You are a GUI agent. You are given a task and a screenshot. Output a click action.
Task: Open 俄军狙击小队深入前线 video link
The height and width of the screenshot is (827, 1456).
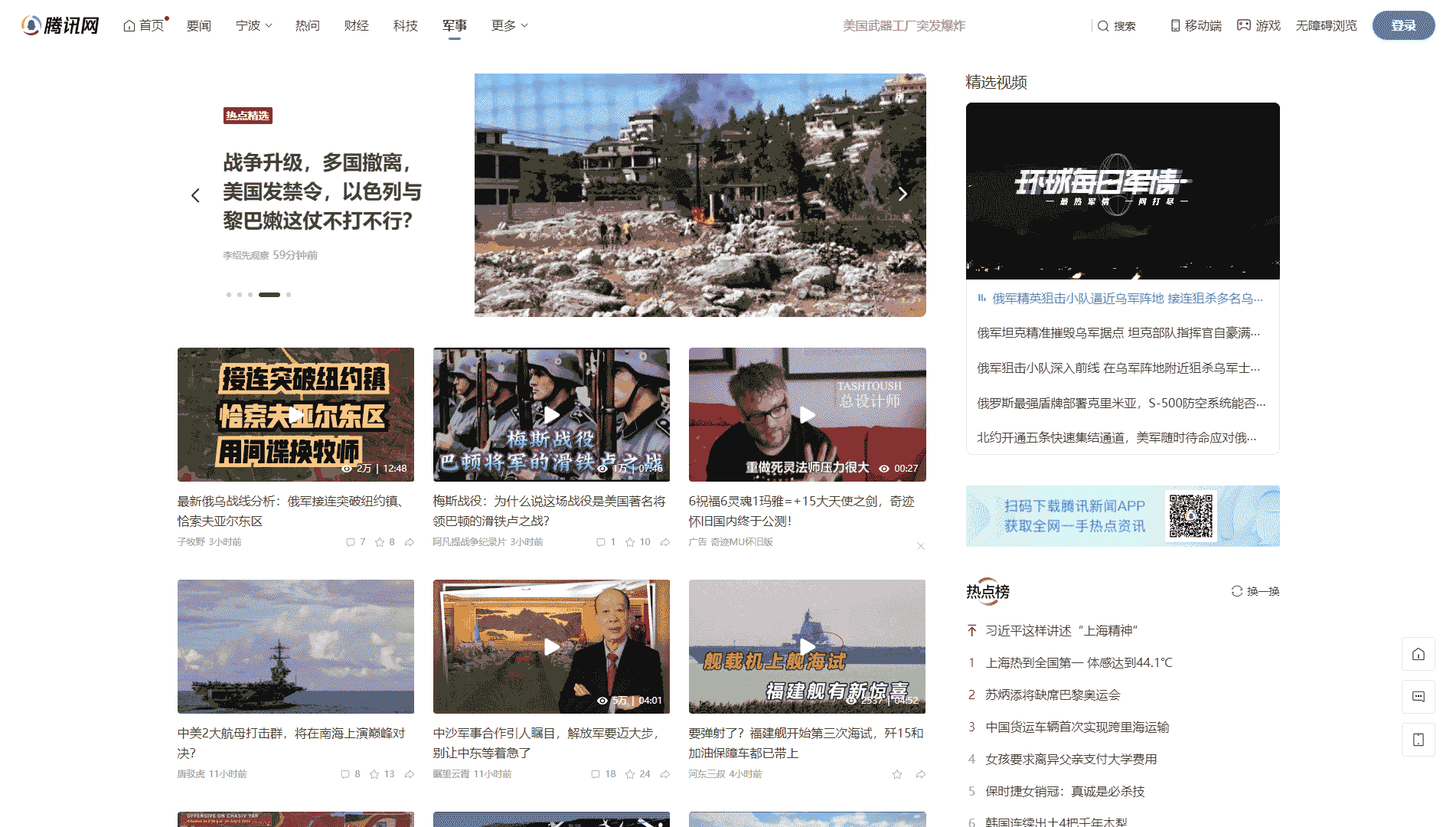[x=1118, y=368]
